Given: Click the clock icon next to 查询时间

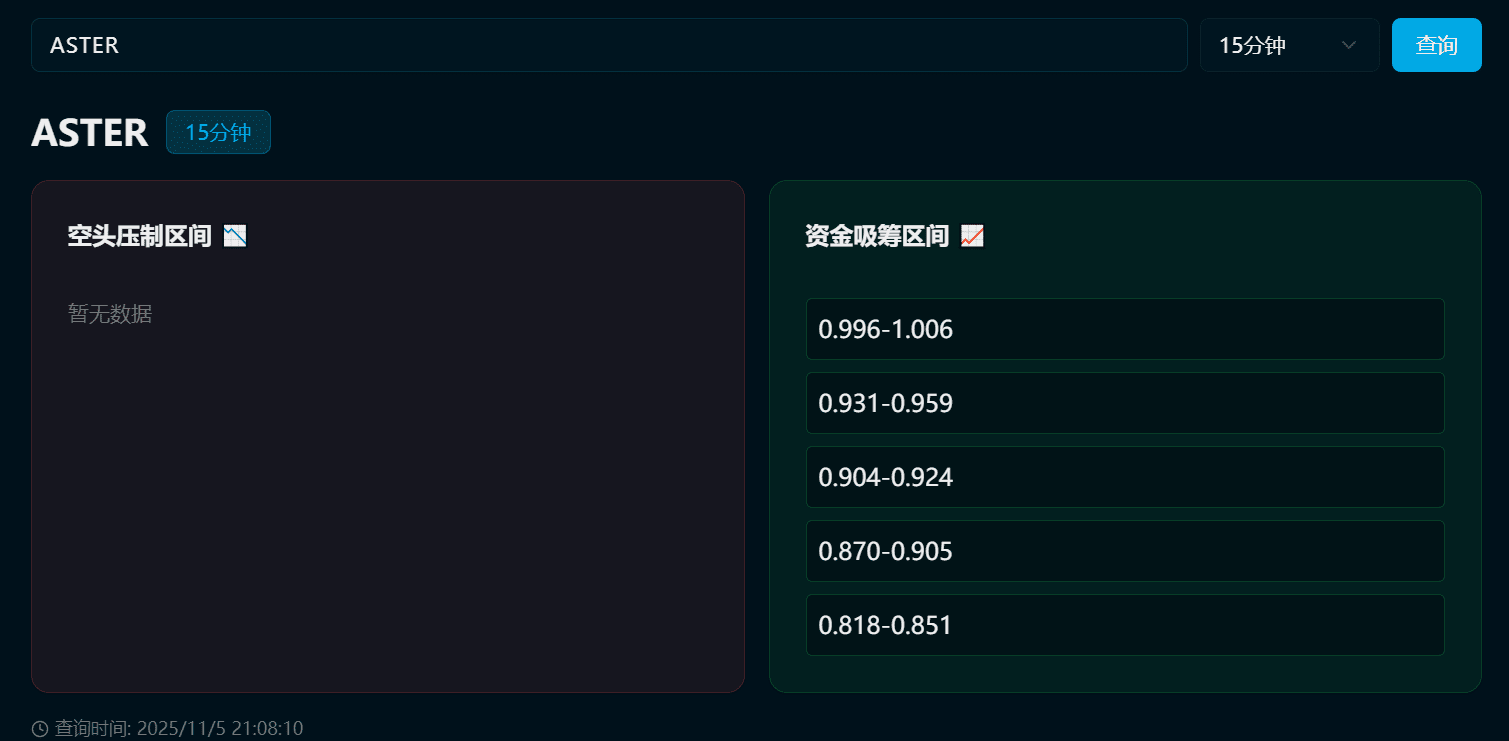Looking at the screenshot, I should pyautogui.click(x=40, y=729).
